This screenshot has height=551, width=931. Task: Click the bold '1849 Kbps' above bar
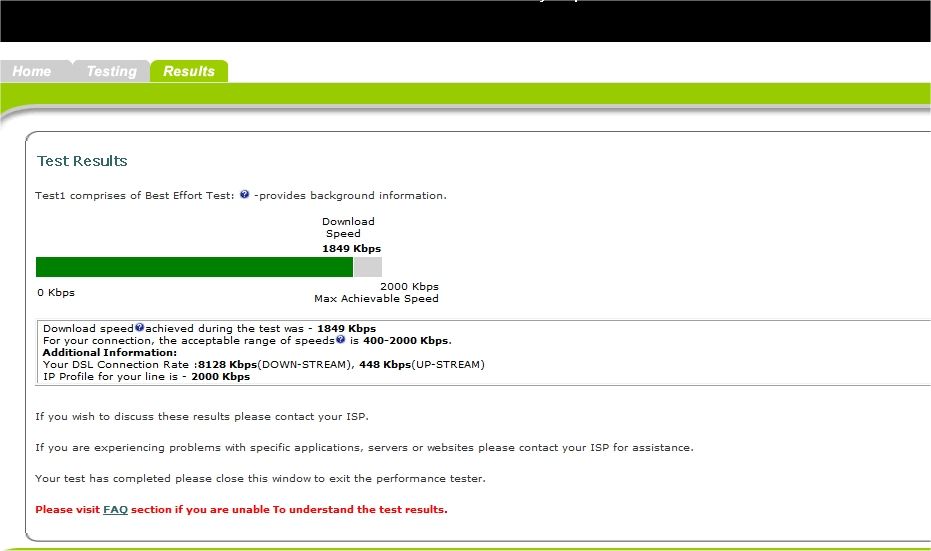click(x=352, y=249)
